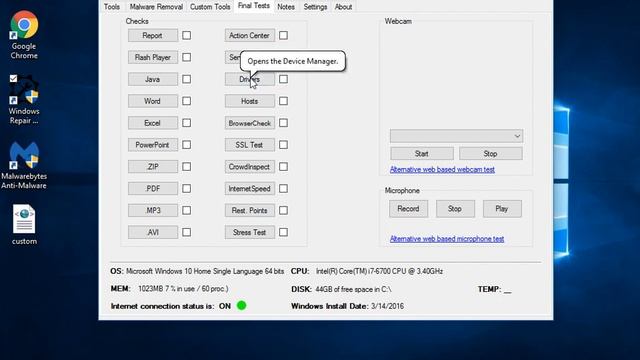Image resolution: width=640 pixels, height=360 pixels.
Task: Run the InternetSpeed test
Action: click(249, 189)
